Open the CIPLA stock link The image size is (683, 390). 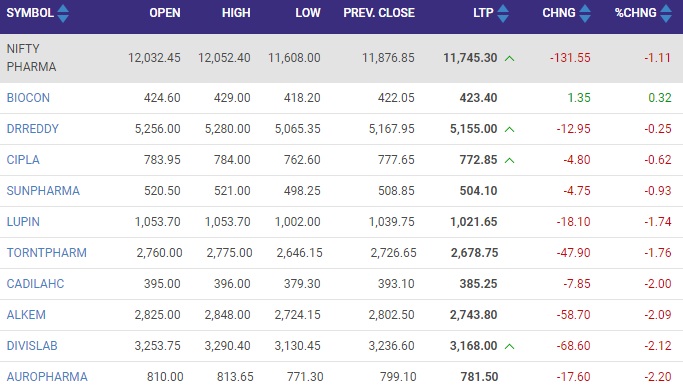(23, 159)
